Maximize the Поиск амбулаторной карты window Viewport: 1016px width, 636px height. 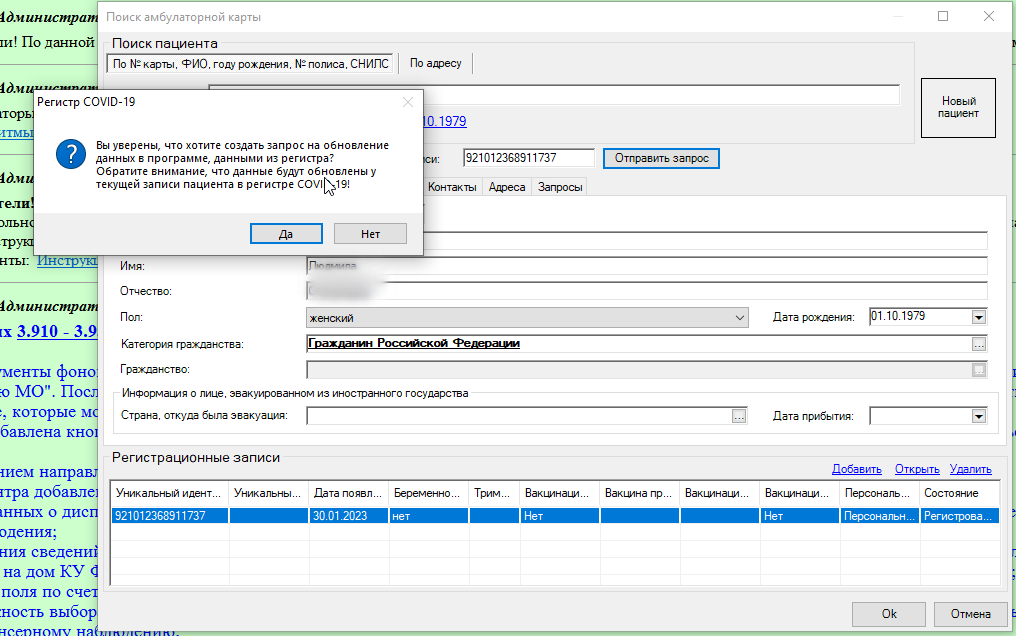click(x=943, y=16)
